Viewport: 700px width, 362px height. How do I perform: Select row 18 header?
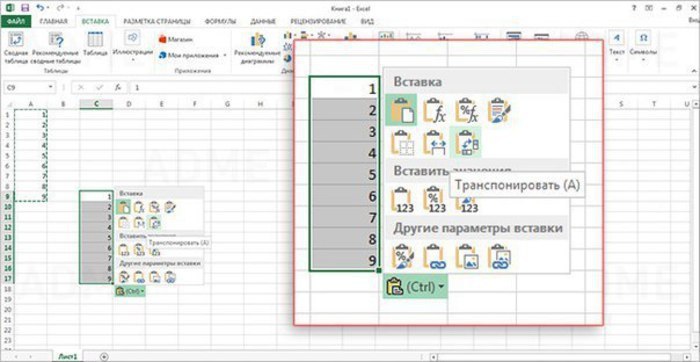click(7, 290)
